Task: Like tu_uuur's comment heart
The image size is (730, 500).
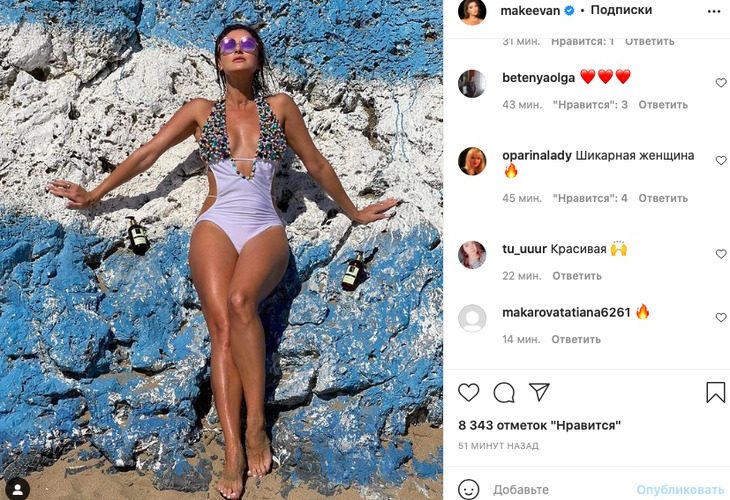Action: click(721, 254)
